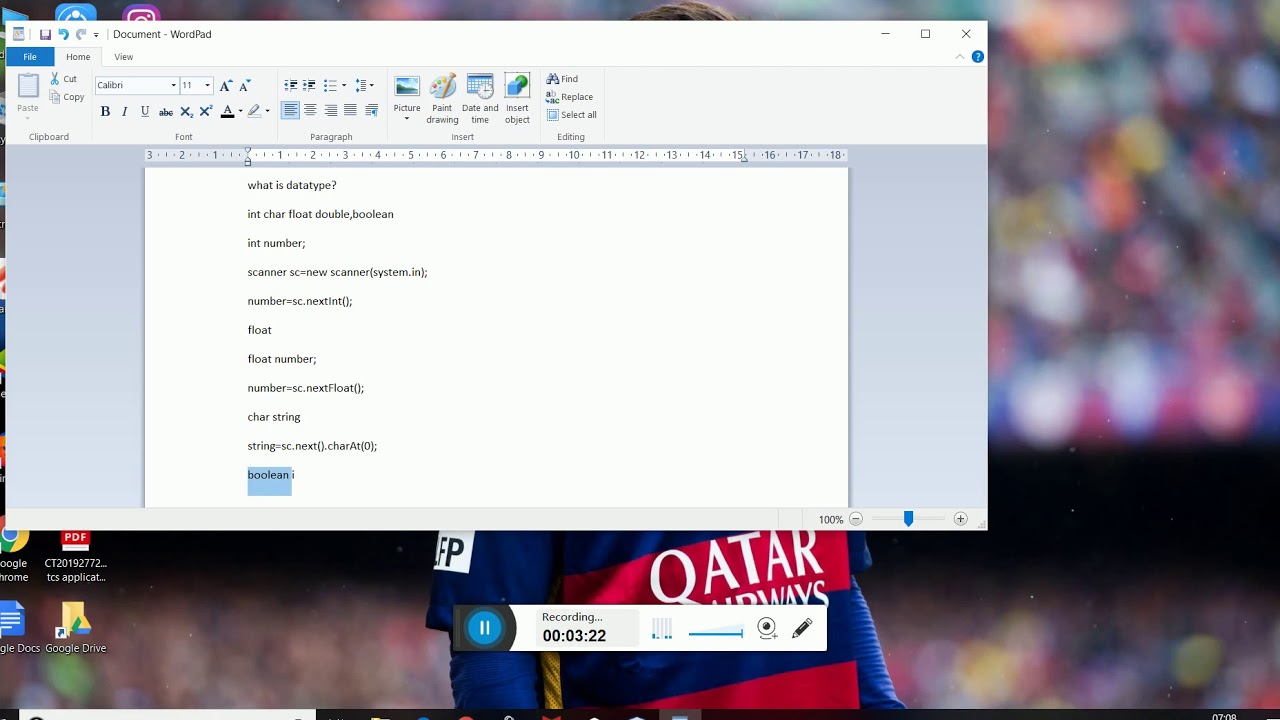Open the font size dropdown

tap(208, 85)
